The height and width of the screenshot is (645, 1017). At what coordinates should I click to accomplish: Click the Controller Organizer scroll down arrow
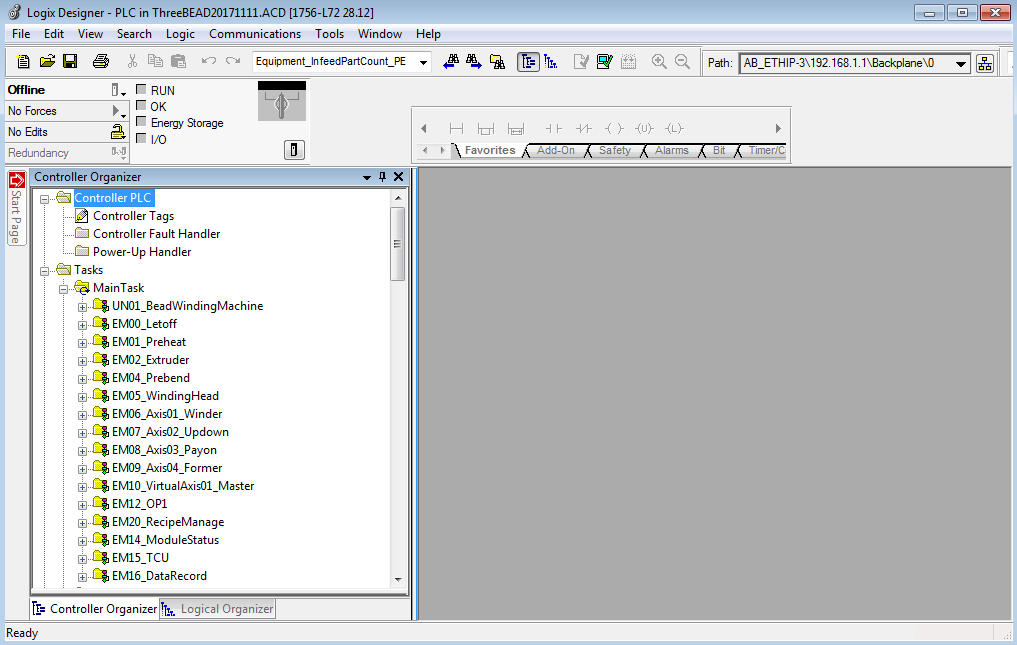(397, 579)
